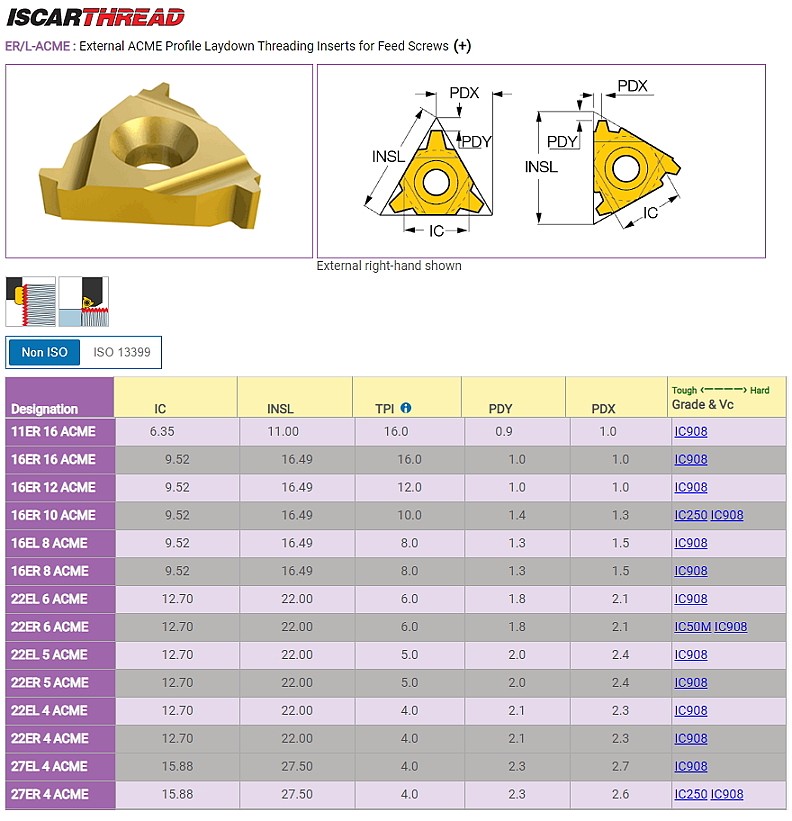Open IC908 grade for 27EL 4 ACME
Viewport: 792px width, 821px height.
tap(690, 766)
